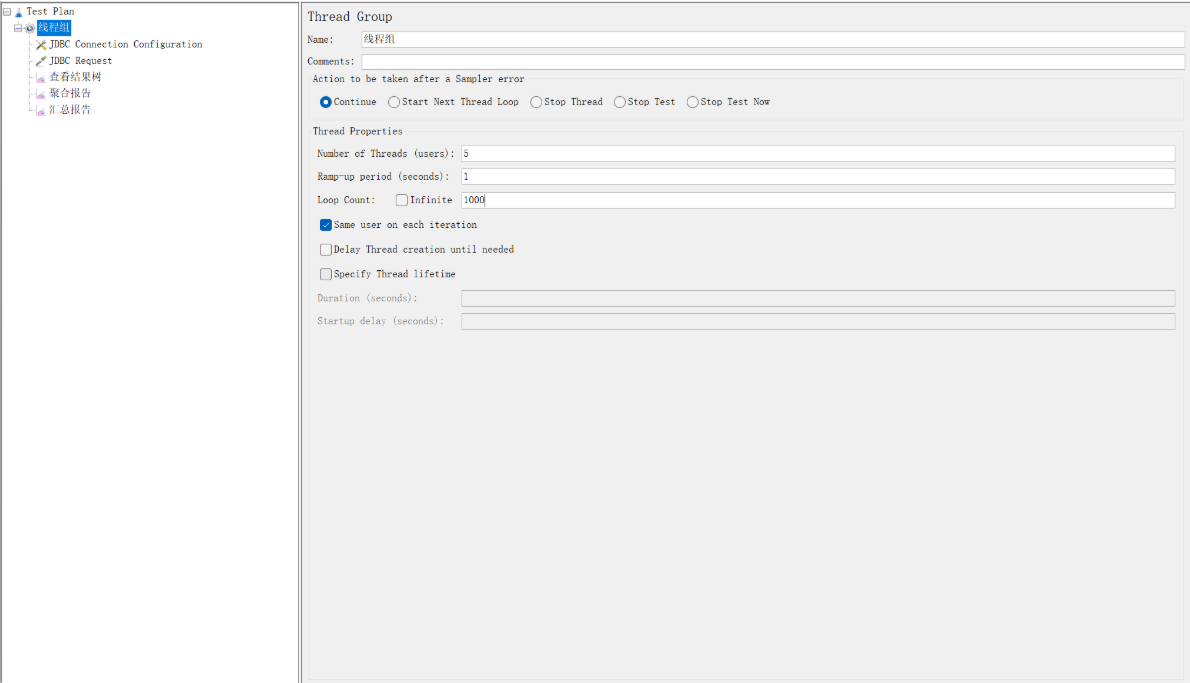Open the 聚合报告 listener
1190x683 pixels.
(70, 93)
